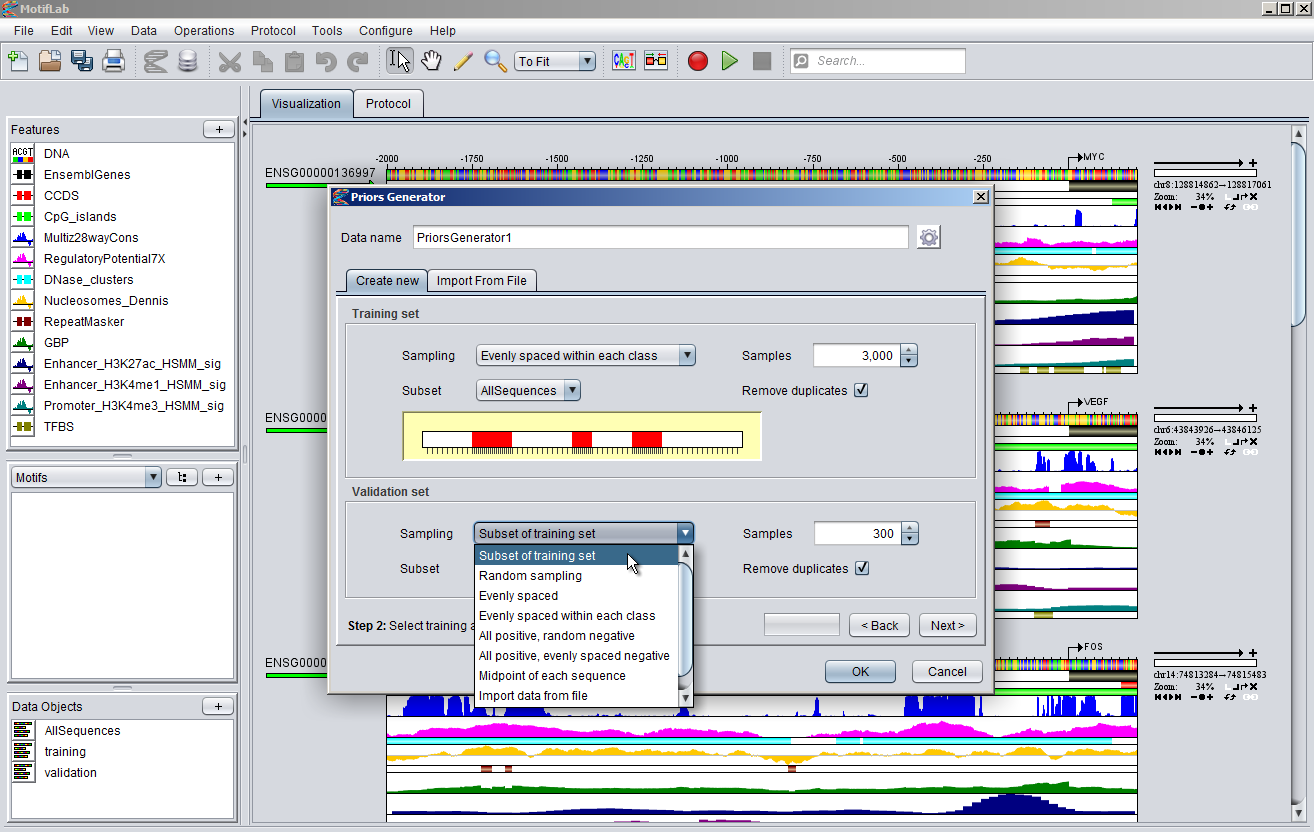Decrease Validation set Samples with down arrow
Viewport: 1314px width, 832px height.
click(x=908, y=539)
